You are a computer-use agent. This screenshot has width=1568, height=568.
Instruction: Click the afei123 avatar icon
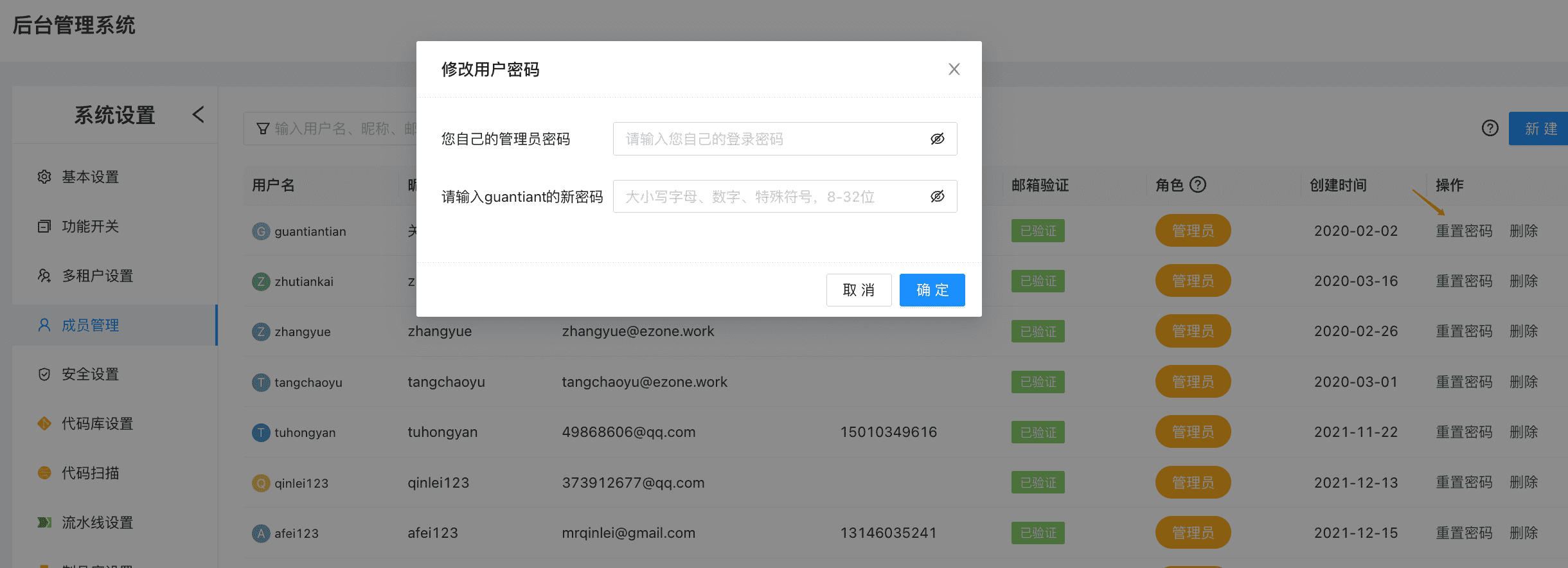coord(261,533)
